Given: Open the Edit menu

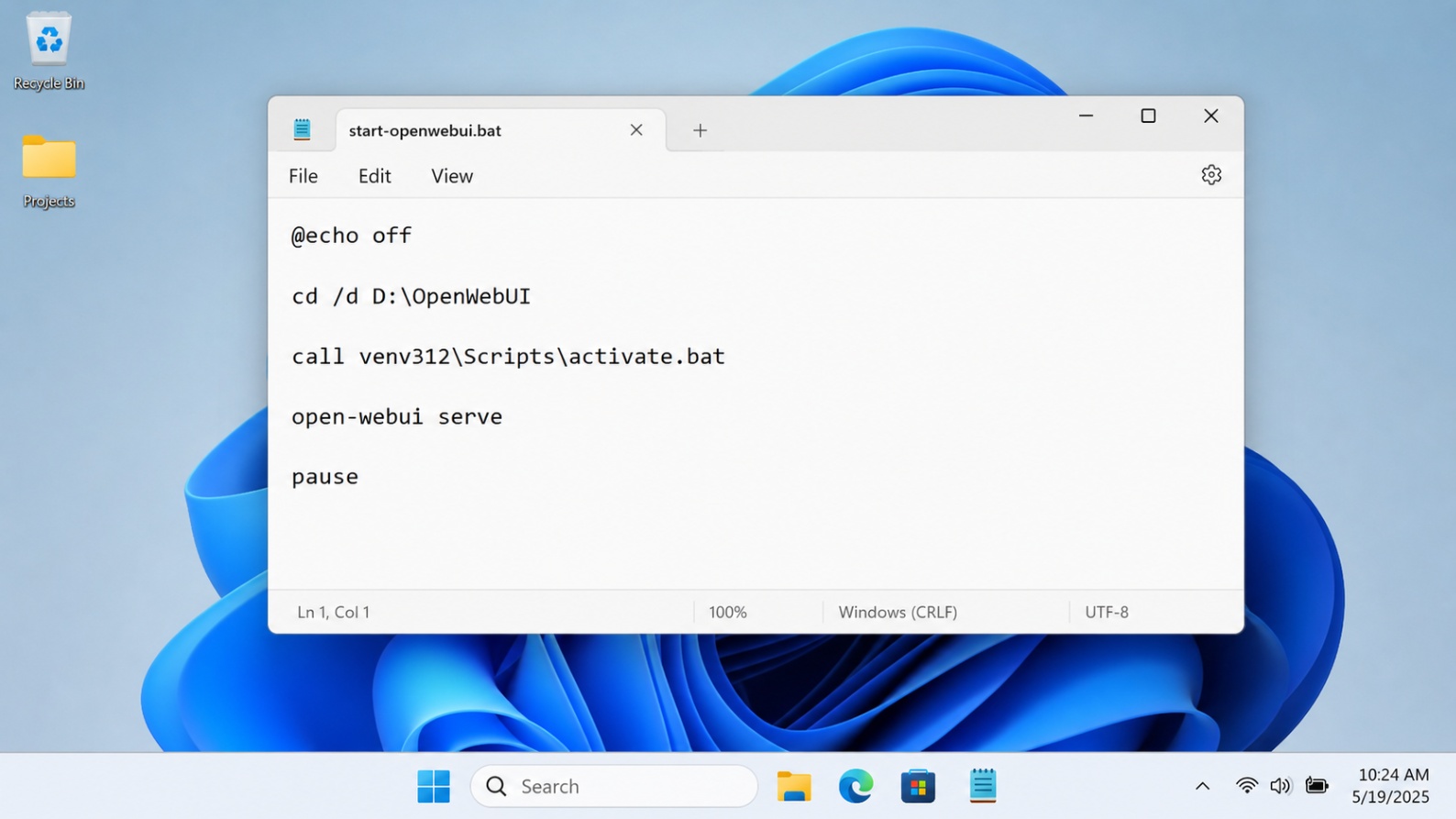Looking at the screenshot, I should click(374, 176).
